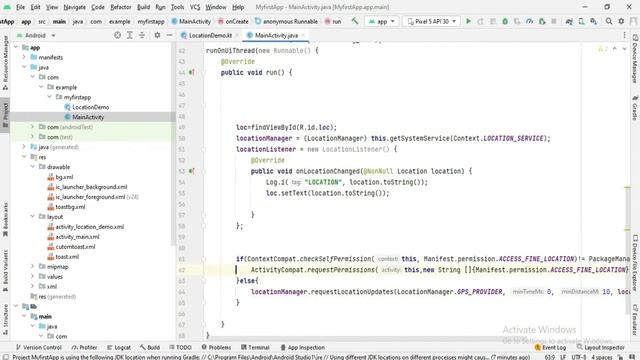Viewport: 640px width, 360px height.
Task: Open the Version Control tool window
Action: pyautogui.click(x=38, y=347)
